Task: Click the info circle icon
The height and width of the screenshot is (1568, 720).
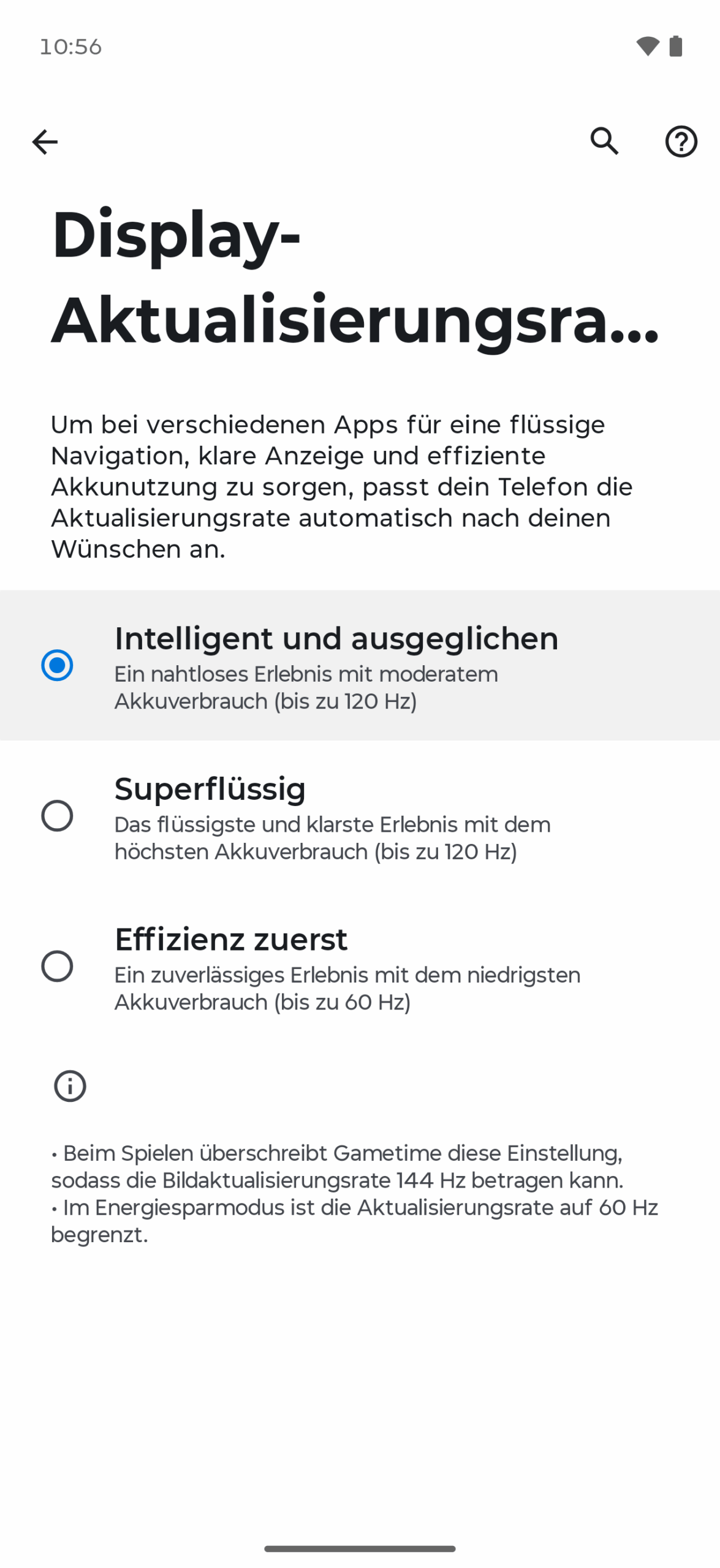Action: (70, 1086)
